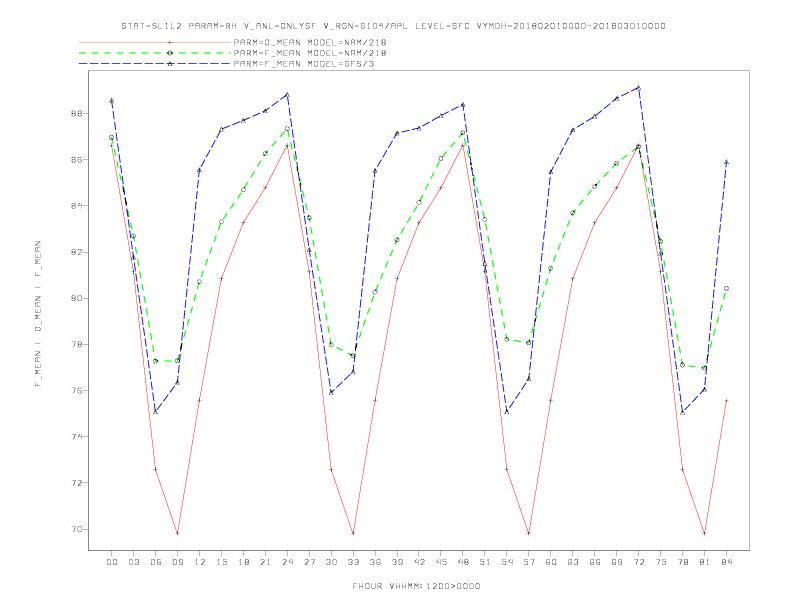
Task: Click y-axis tick label 74
Action: (77, 437)
